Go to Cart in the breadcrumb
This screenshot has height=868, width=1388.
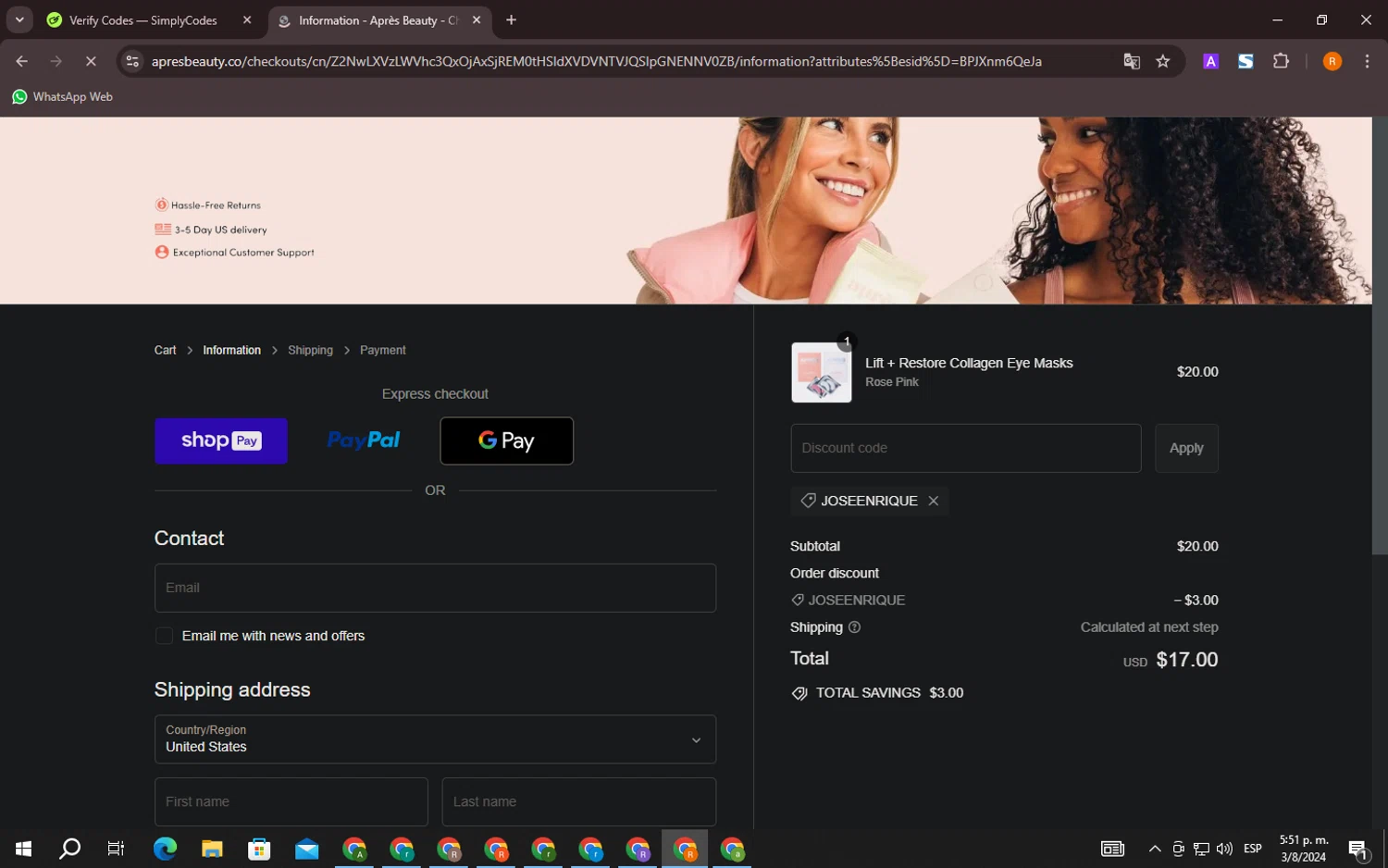pyautogui.click(x=165, y=350)
